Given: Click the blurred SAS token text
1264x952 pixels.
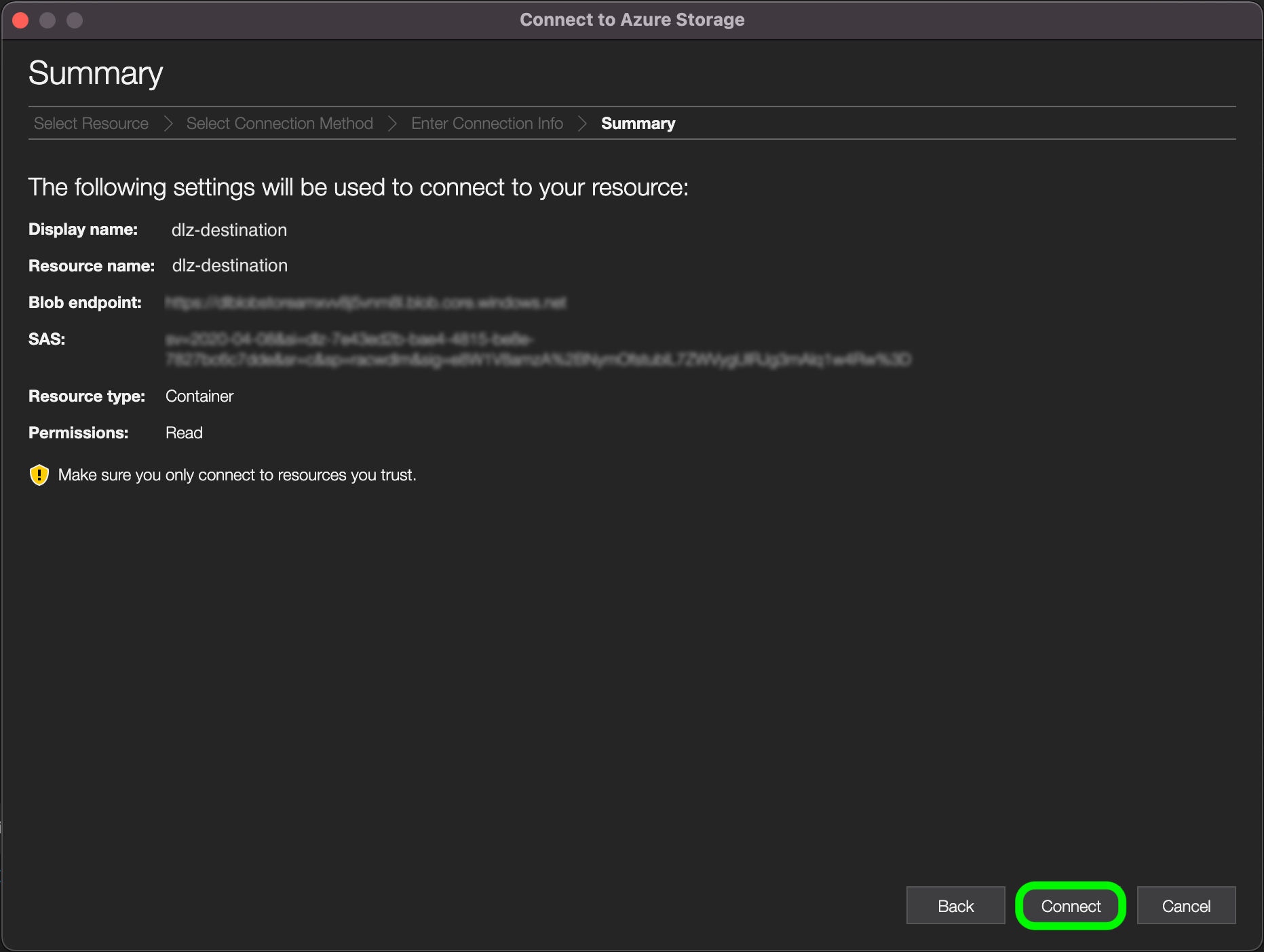Looking at the screenshot, I should 538,349.
